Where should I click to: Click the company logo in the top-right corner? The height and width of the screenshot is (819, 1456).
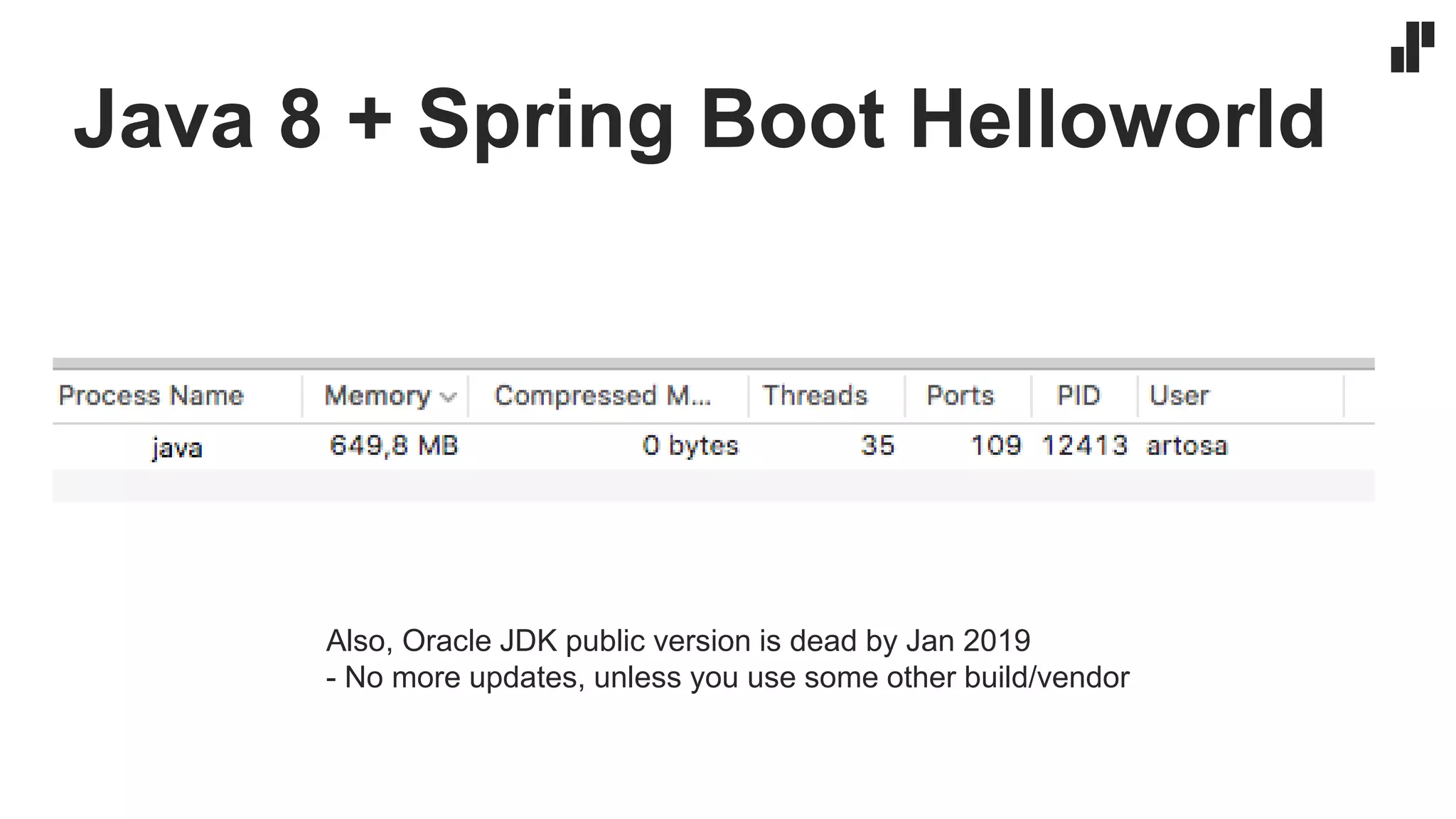click(1412, 47)
